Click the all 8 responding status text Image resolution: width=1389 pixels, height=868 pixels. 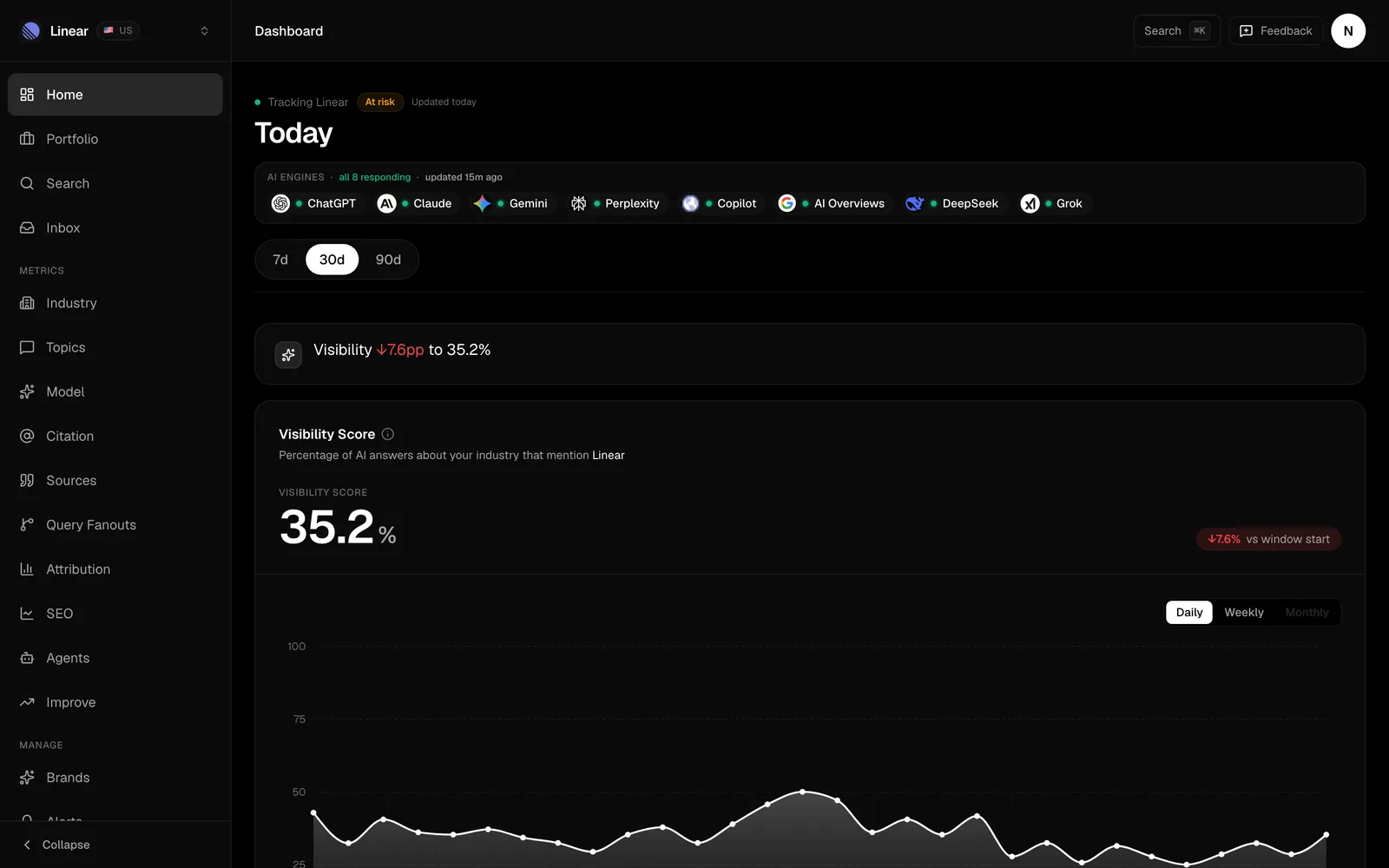[374, 177]
